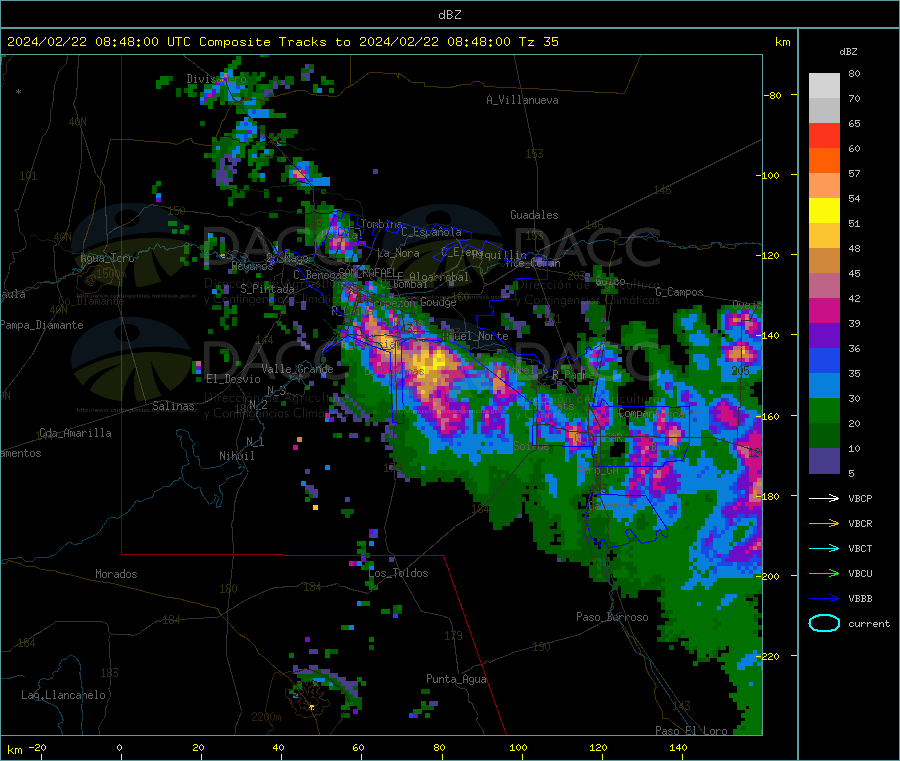
Task: Click the cyan VBCT arrow legend icon
Action: (824, 549)
